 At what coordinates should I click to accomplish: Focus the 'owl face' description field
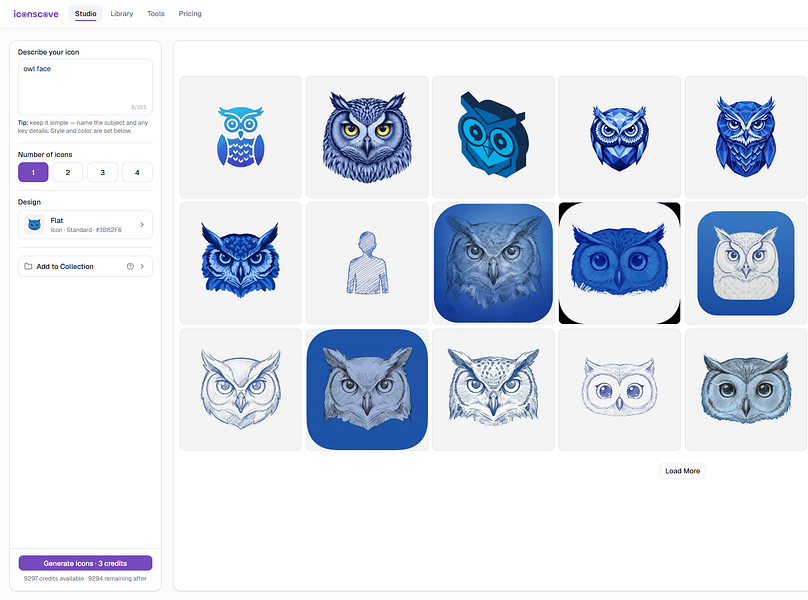tap(86, 87)
